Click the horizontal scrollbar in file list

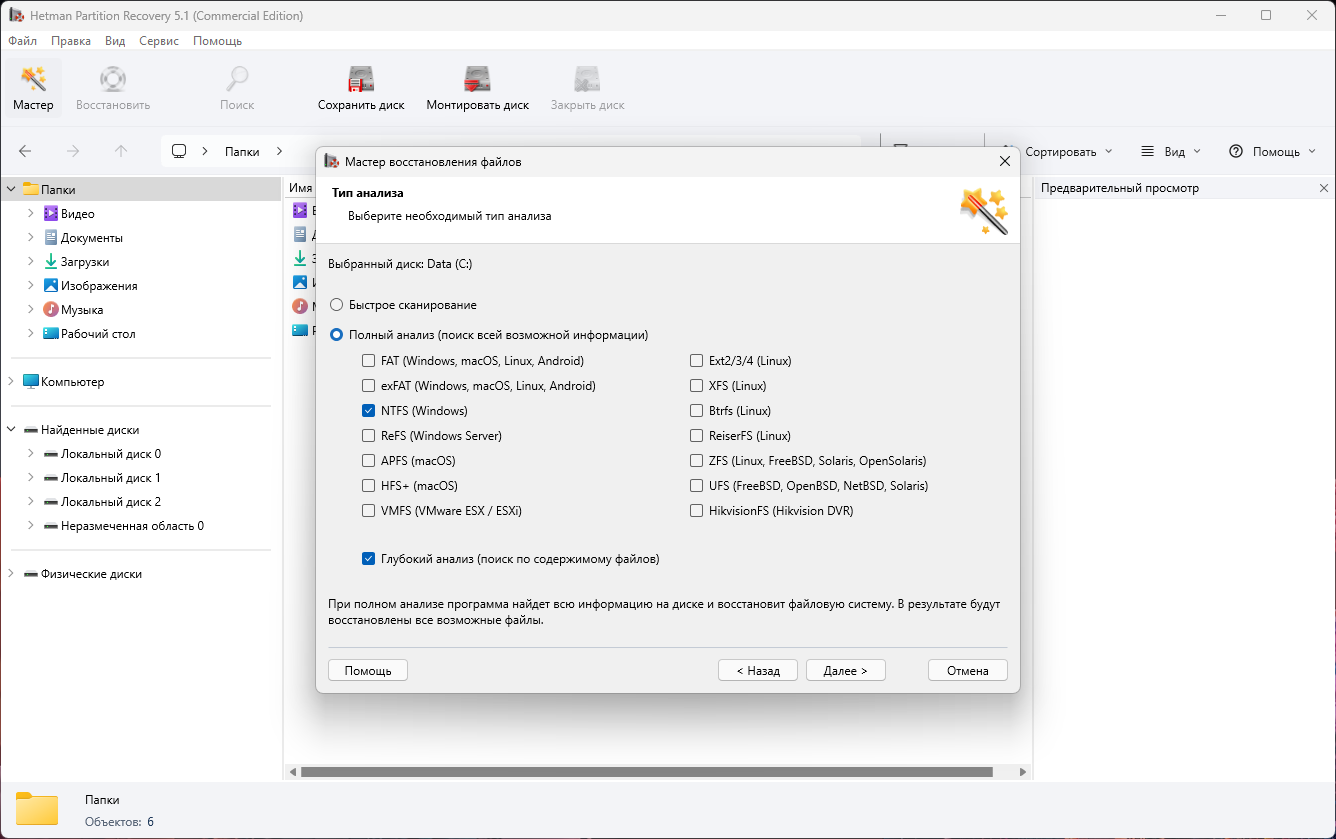(x=646, y=772)
